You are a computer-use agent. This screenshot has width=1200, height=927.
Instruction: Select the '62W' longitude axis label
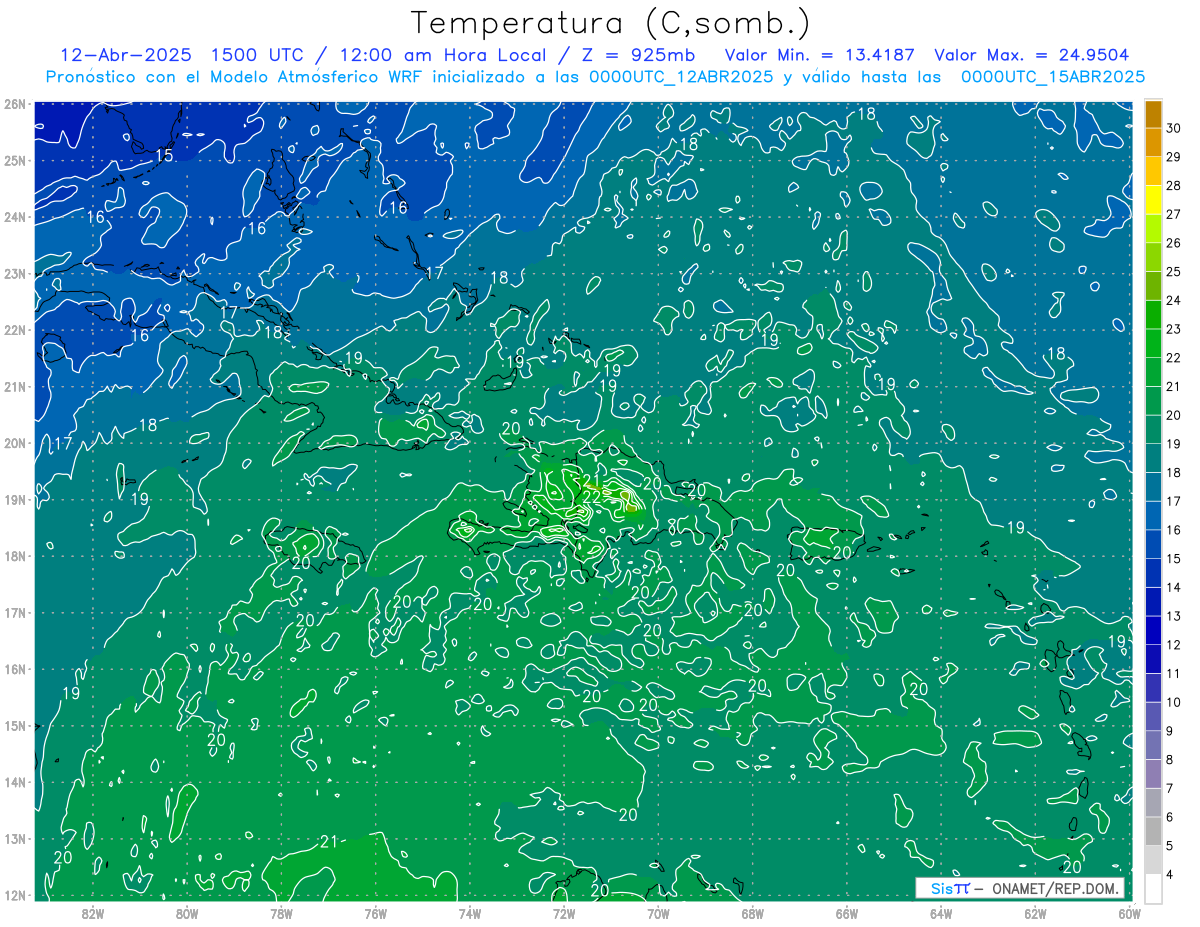point(1034,912)
